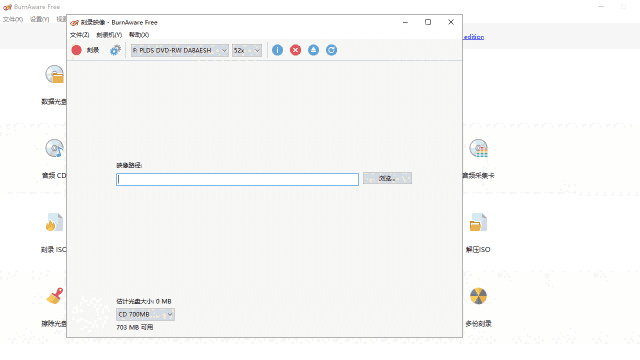The image size is (640, 360).
Task: Open the 52x write speed dropdown
Action: pos(247,50)
